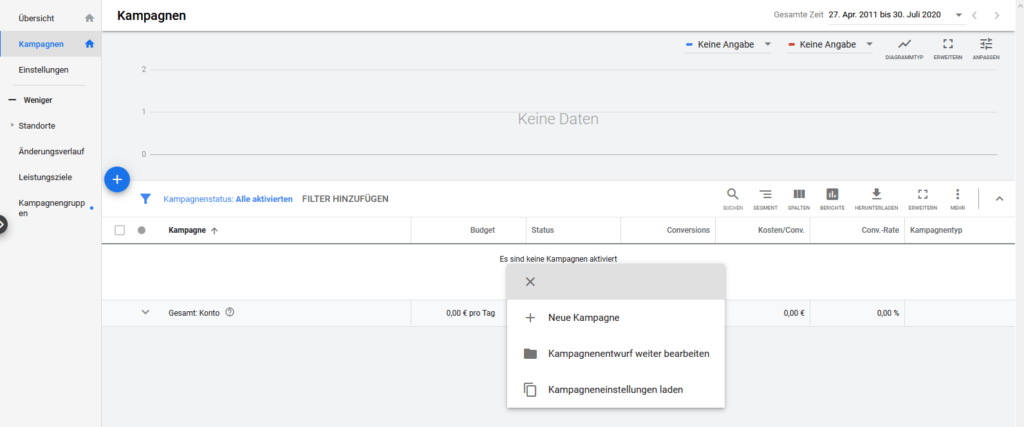Open the Mehr three-dot menu

click(x=957, y=198)
